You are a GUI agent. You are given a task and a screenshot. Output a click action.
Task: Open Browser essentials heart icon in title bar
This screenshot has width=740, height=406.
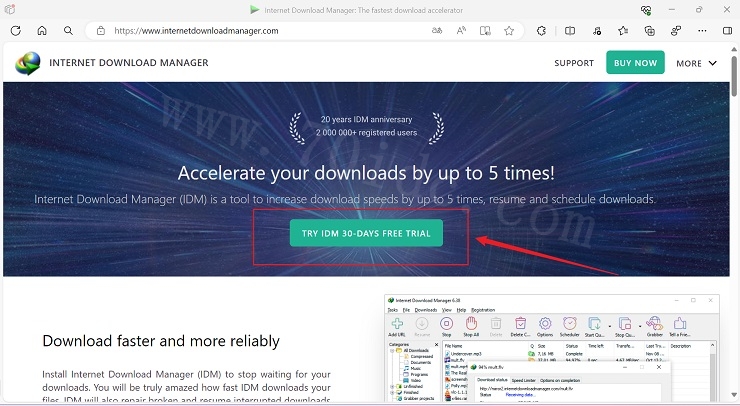tap(646, 10)
